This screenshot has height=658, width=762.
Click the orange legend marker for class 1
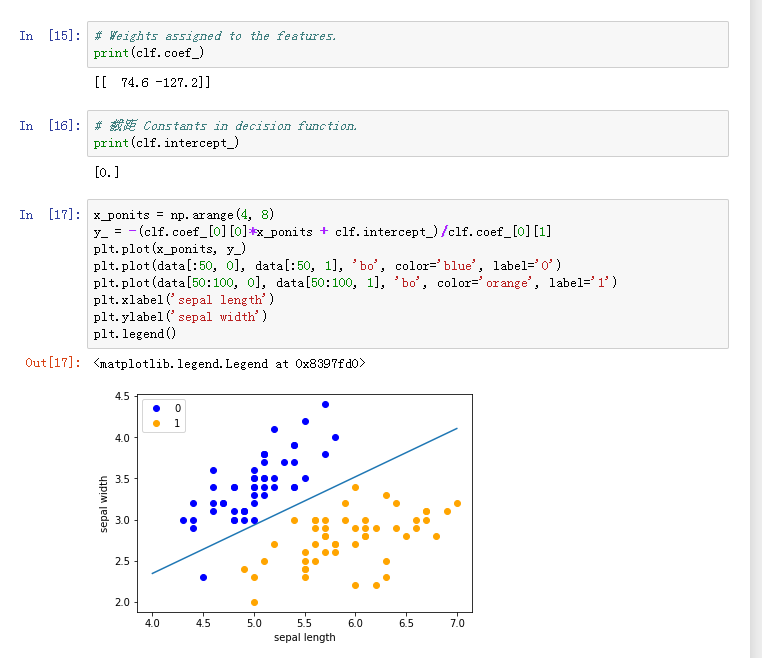pyautogui.click(x=157, y=423)
